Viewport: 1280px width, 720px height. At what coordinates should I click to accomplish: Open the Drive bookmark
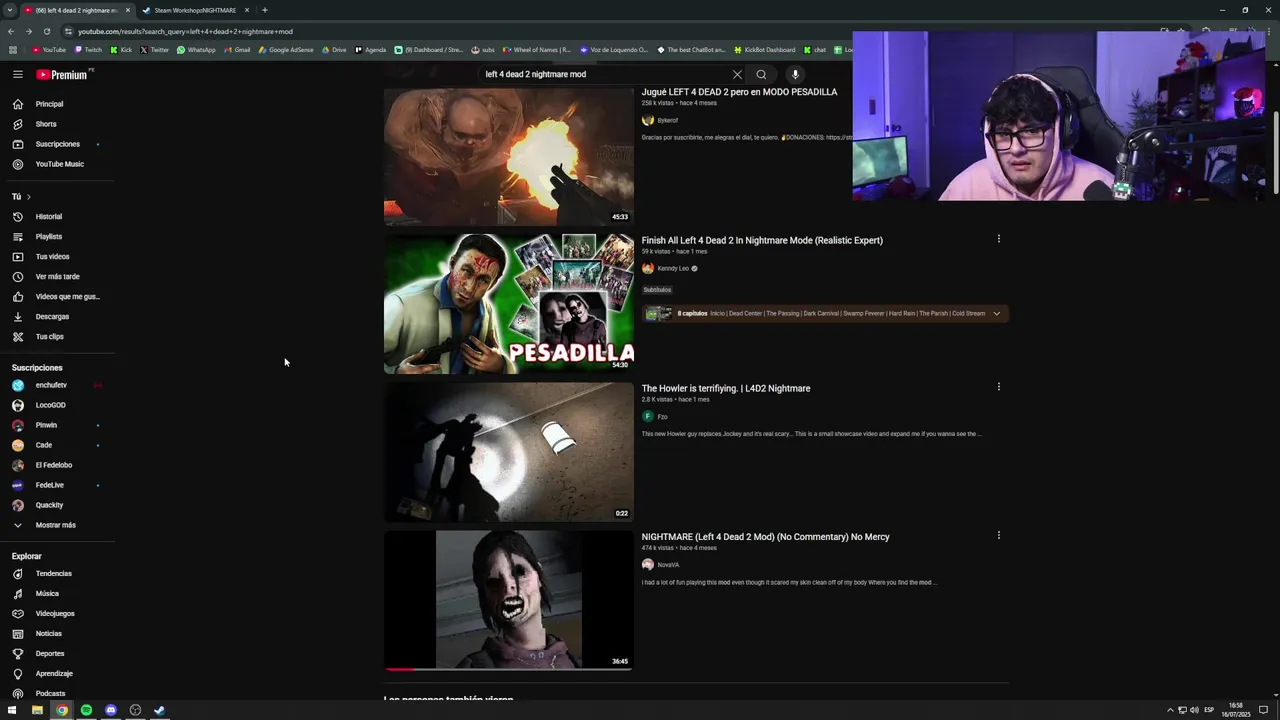(334, 50)
